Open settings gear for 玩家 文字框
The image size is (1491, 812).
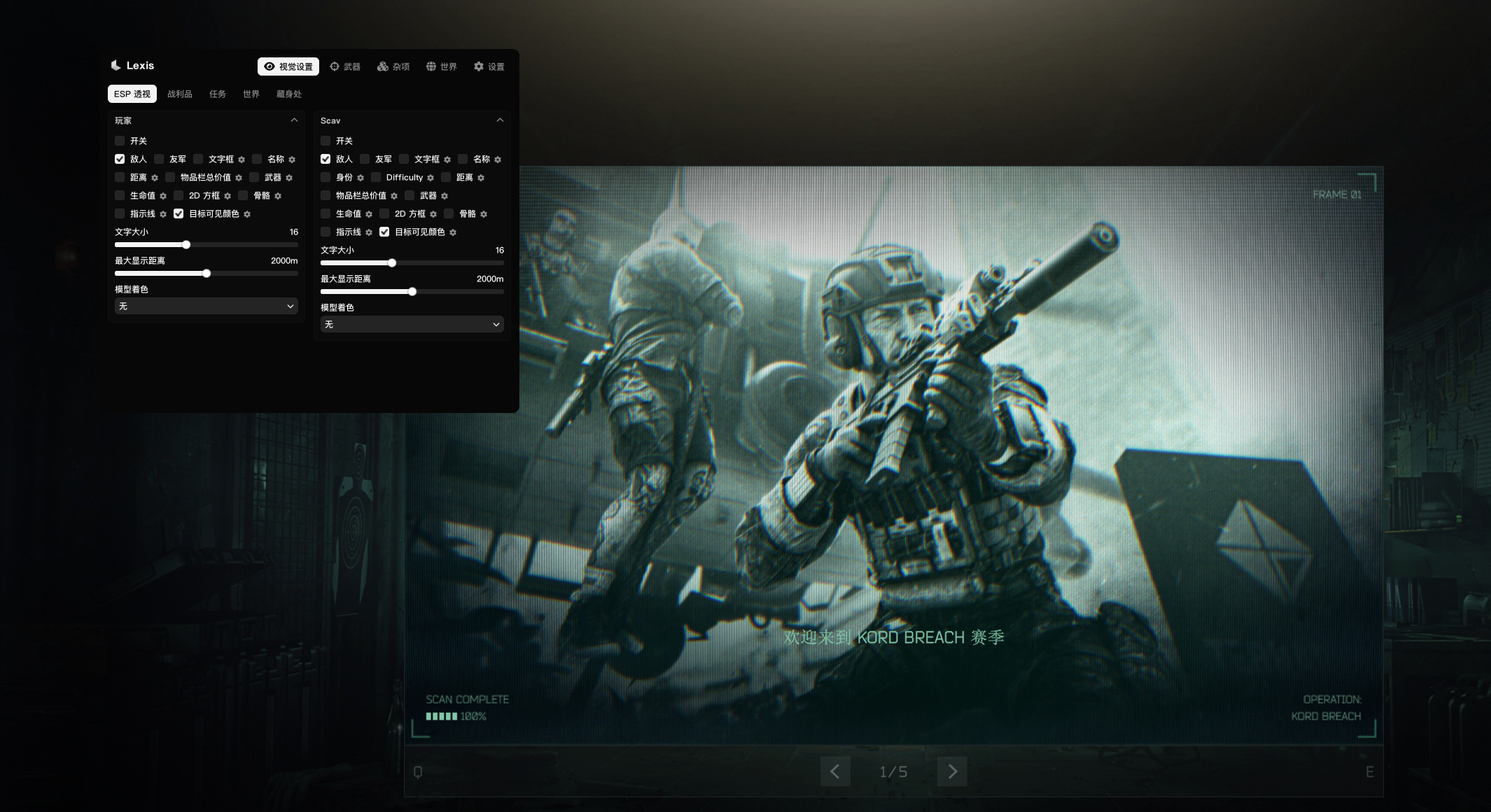tap(241, 160)
